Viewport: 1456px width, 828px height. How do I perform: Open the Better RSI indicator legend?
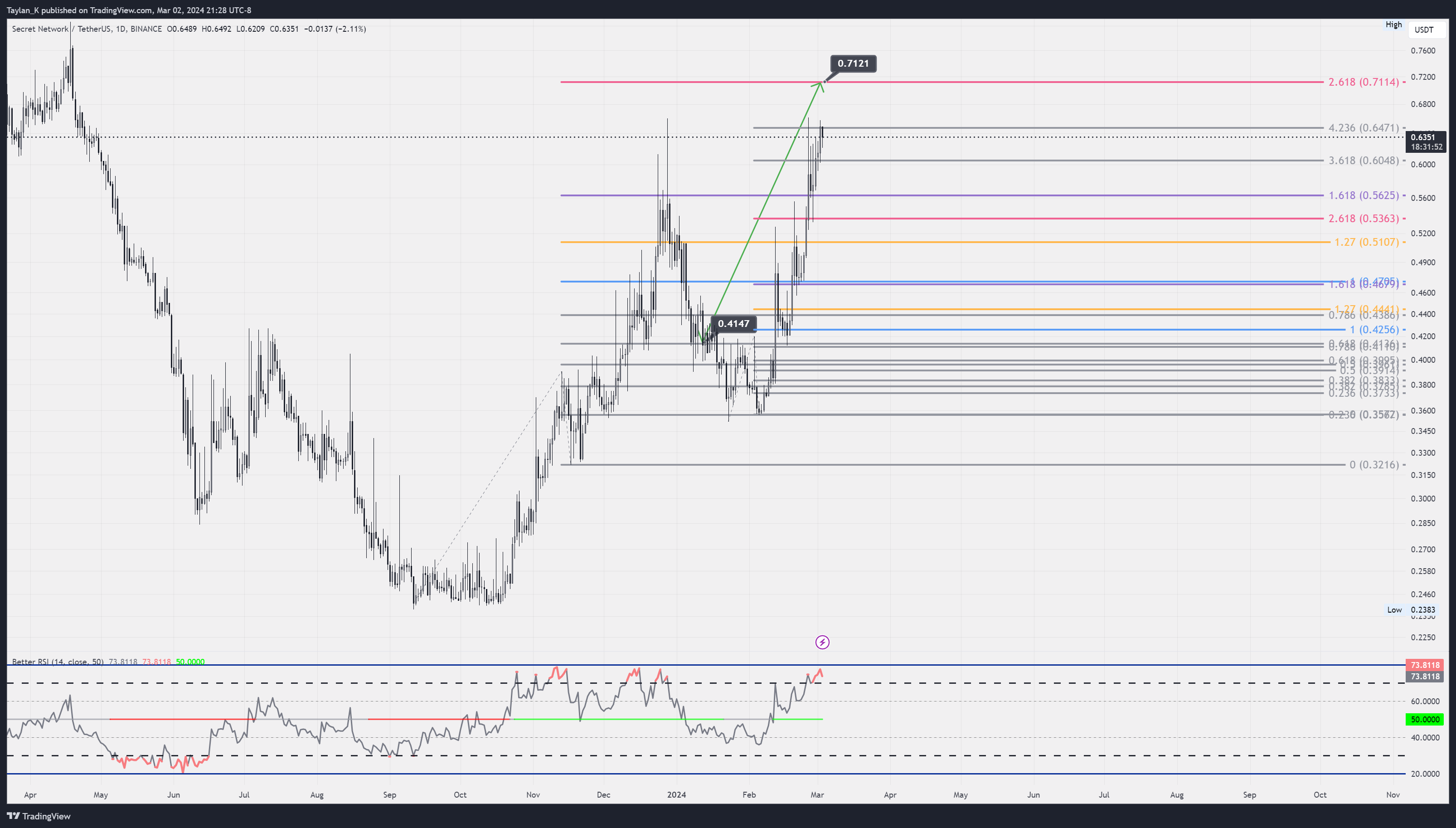(58, 662)
